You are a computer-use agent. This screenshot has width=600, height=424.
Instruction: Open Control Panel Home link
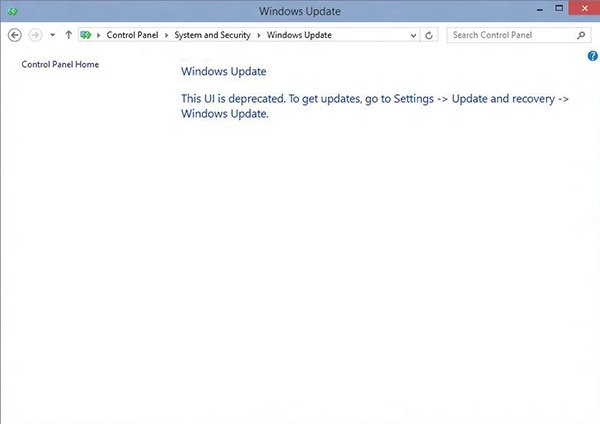tap(60, 64)
